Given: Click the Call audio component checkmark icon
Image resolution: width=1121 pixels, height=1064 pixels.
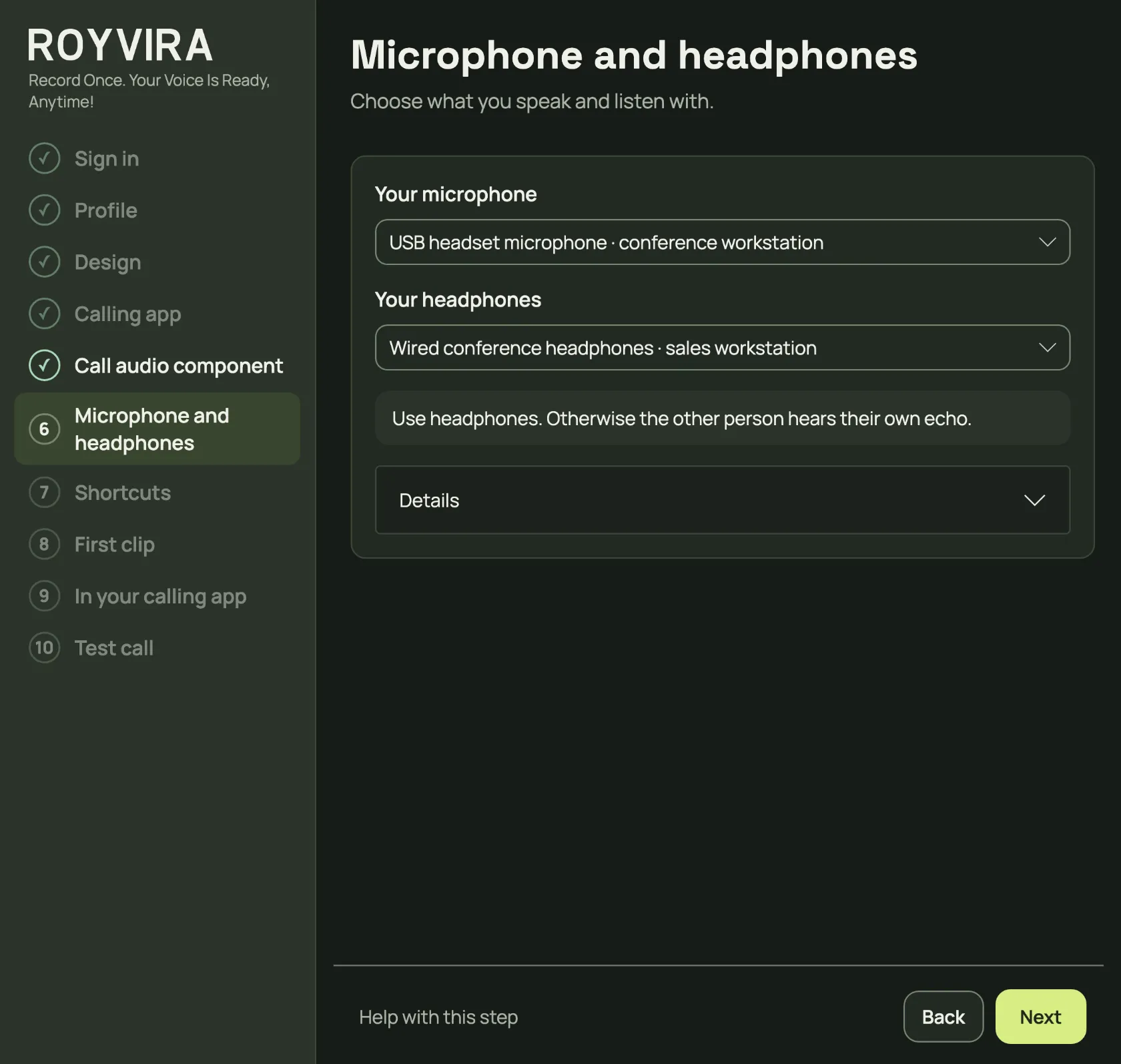Looking at the screenshot, I should point(44,365).
